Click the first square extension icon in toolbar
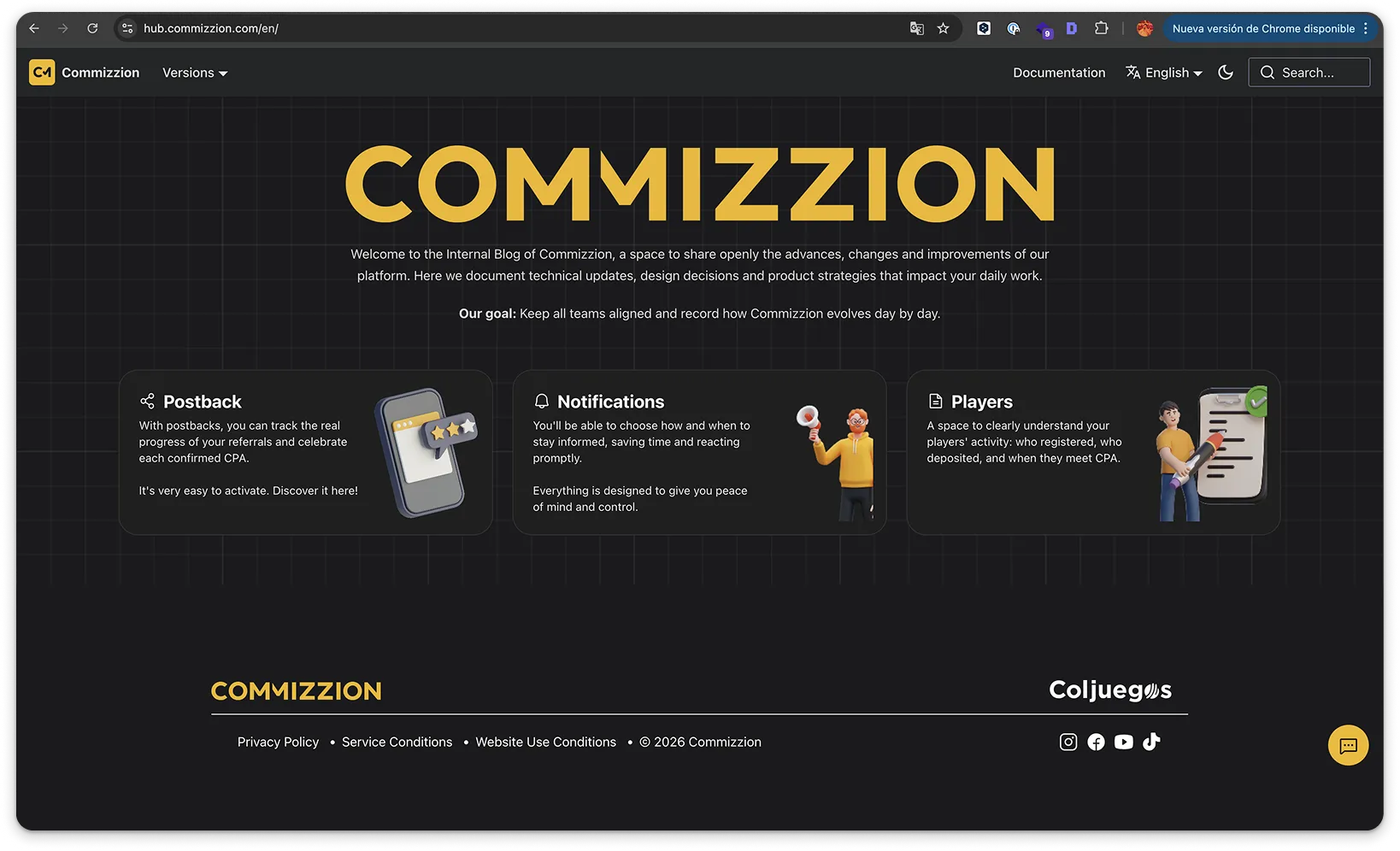This screenshot has height=851, width=1400. click(984, 28)
